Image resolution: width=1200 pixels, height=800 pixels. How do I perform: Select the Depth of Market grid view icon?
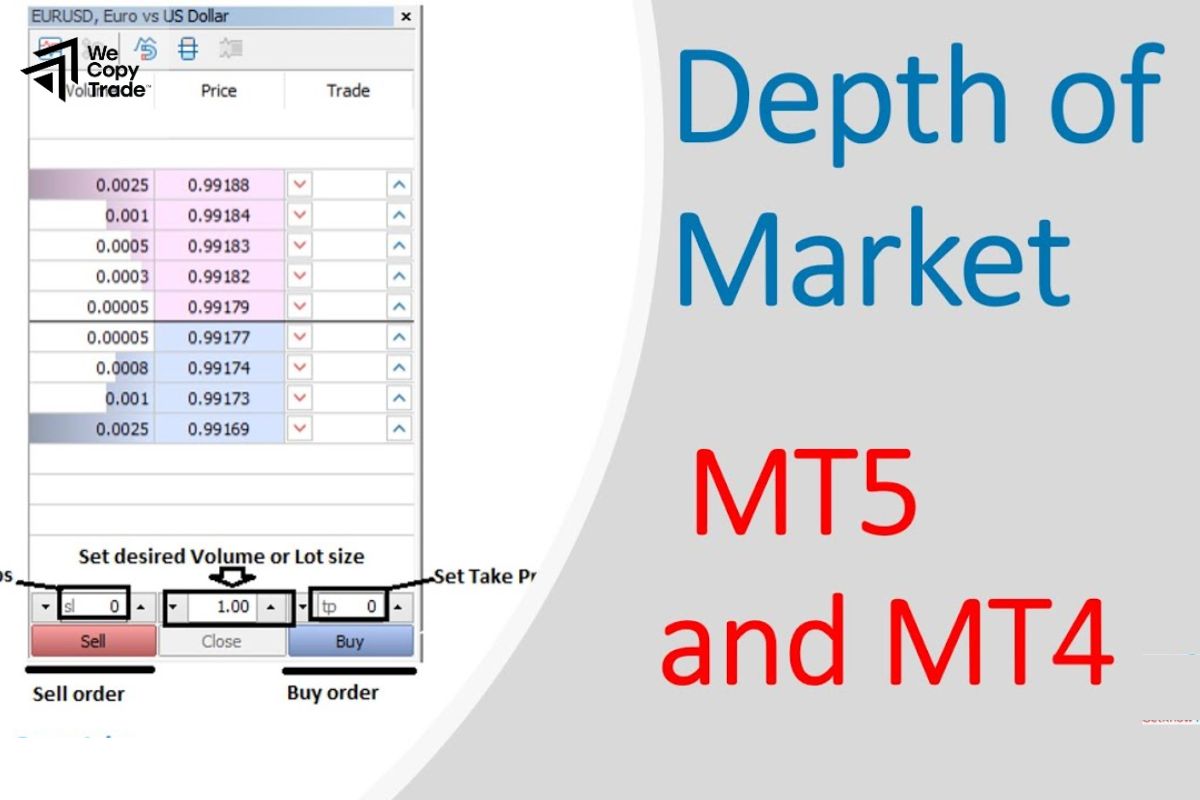click(188, 48)
